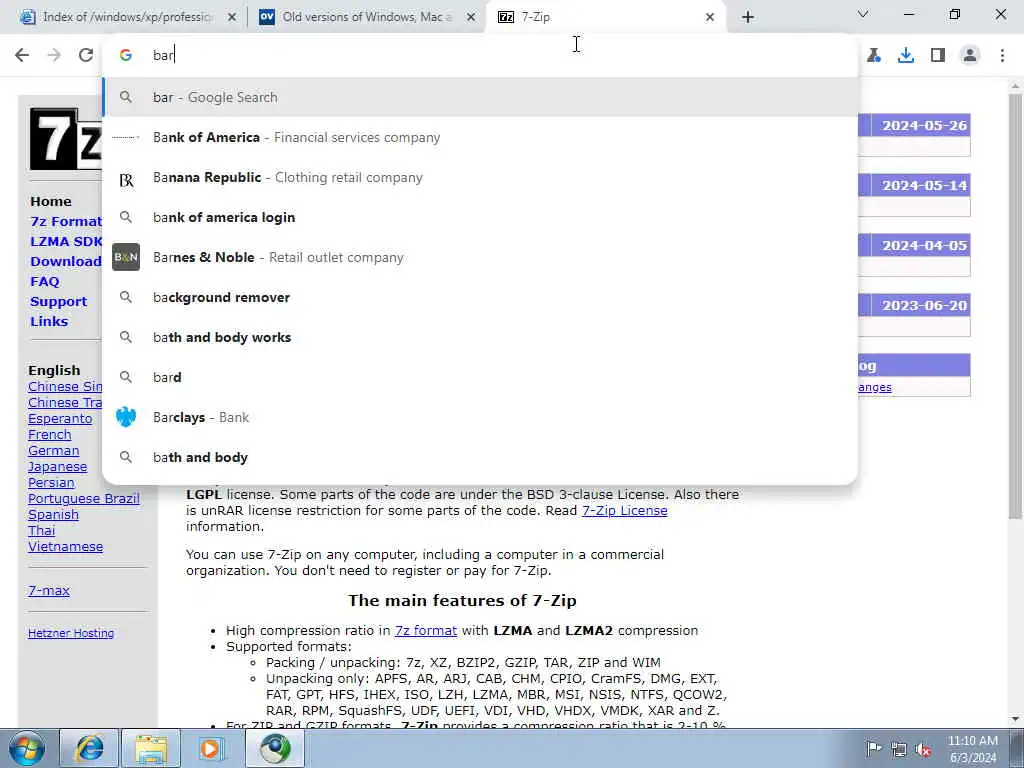This screenshot has width=1024, height=768.
Task: Select the 7-Zip tab
Action: (605, 17)
